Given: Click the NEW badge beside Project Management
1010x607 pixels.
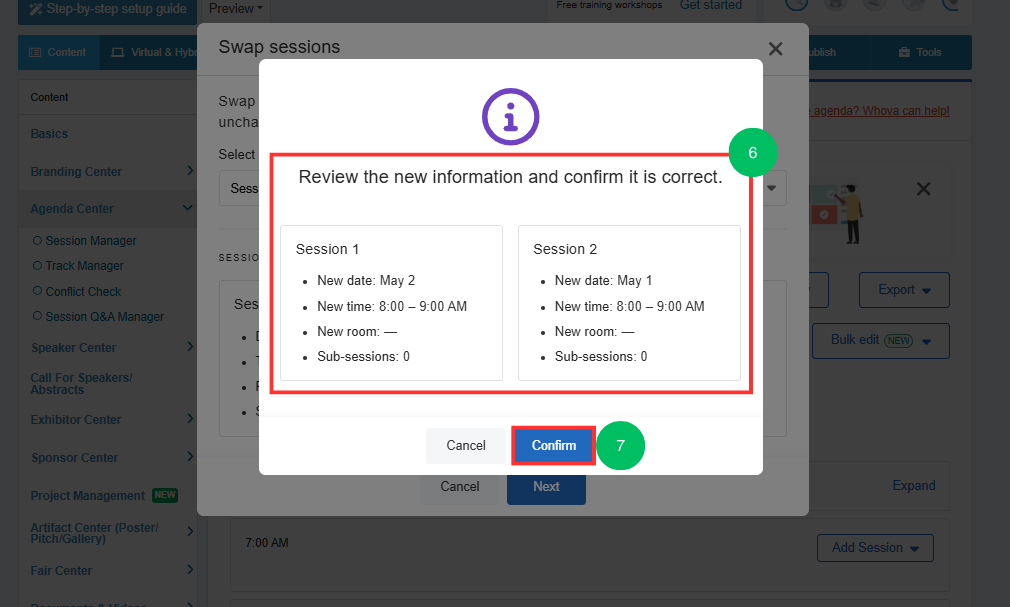Looking at the screenshot, I should [165, 495].
